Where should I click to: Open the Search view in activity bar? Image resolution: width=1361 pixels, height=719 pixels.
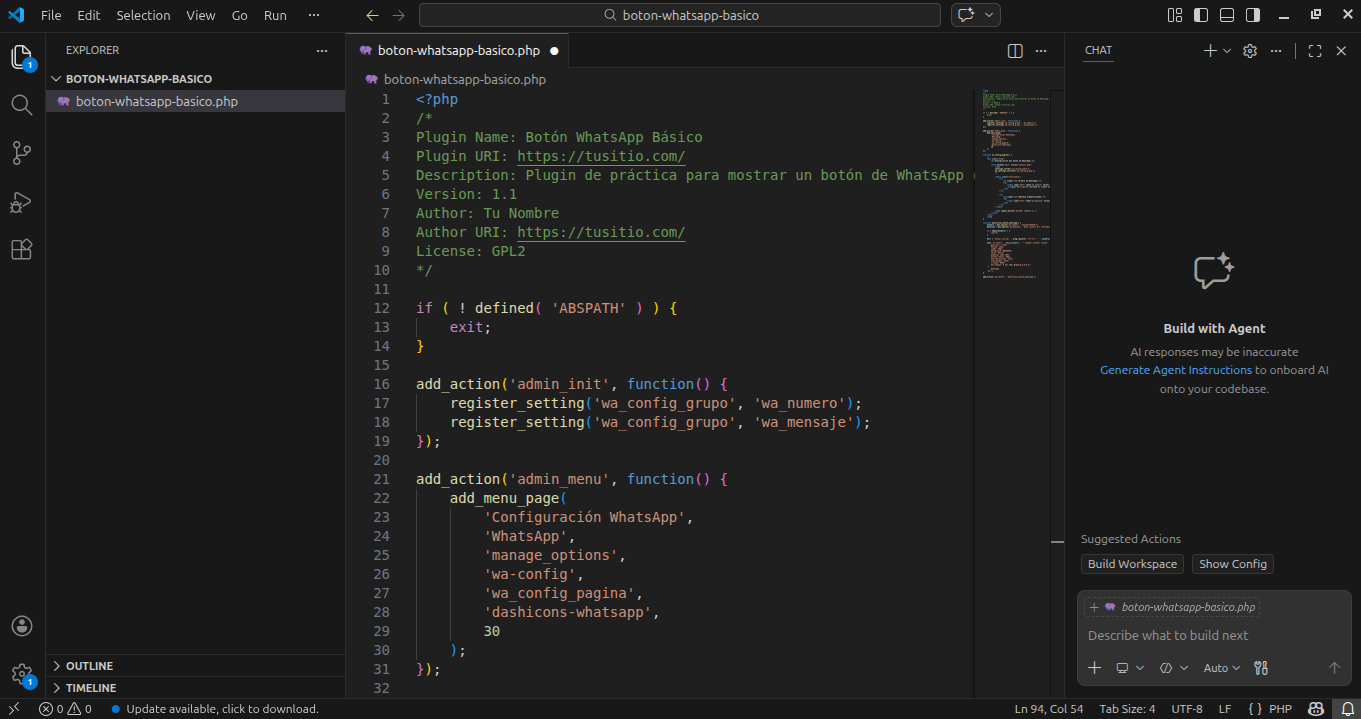click(22, 105)
